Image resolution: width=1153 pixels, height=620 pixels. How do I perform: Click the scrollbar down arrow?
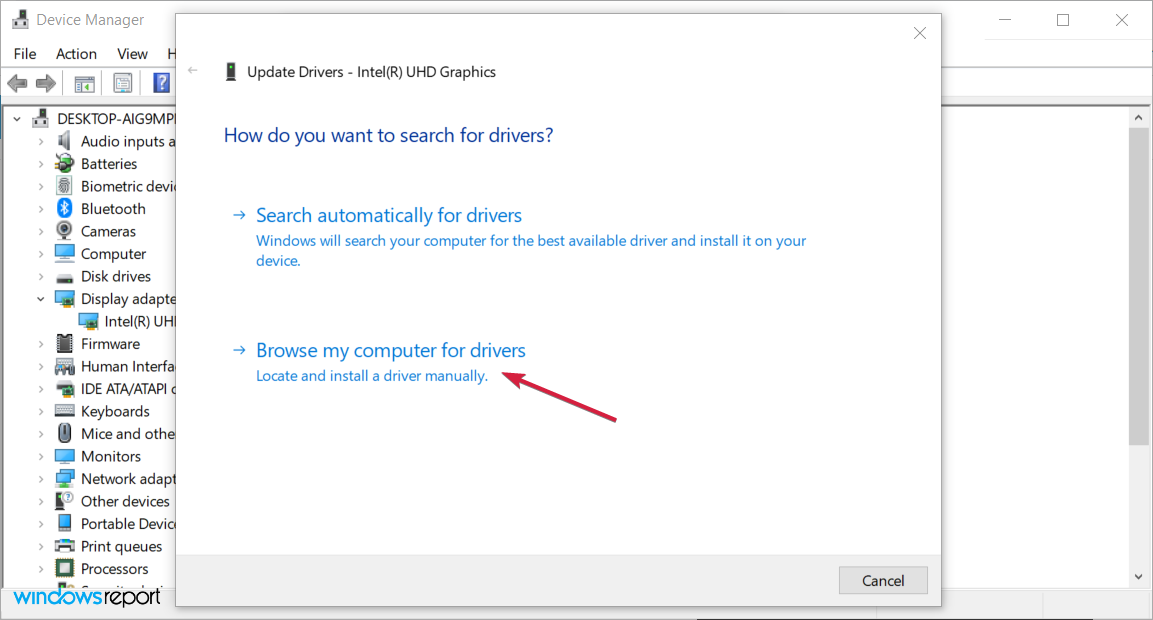point(1138,578)
